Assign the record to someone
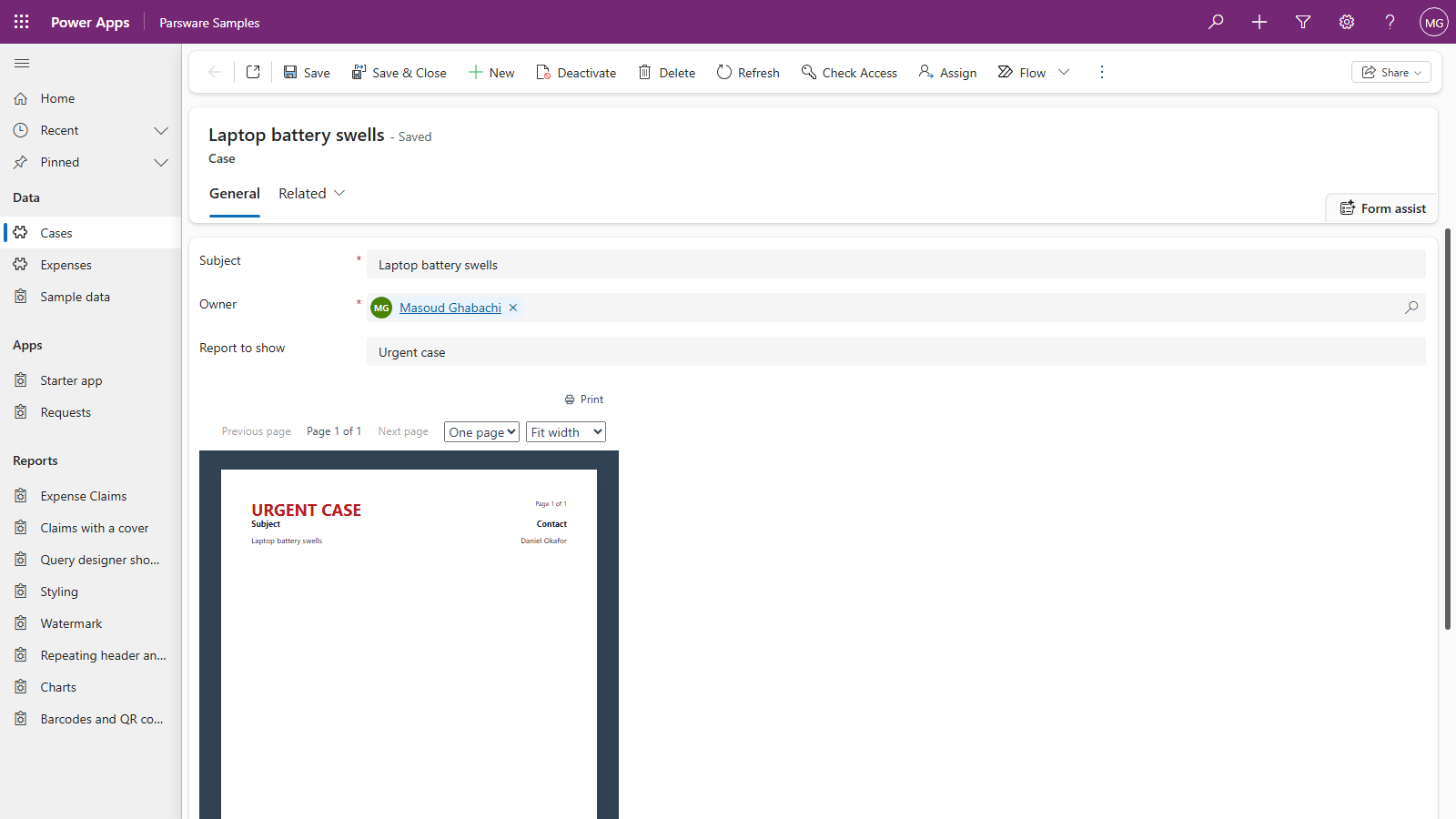This screenshot has width=1456, height=819. [x=947, y=72]
